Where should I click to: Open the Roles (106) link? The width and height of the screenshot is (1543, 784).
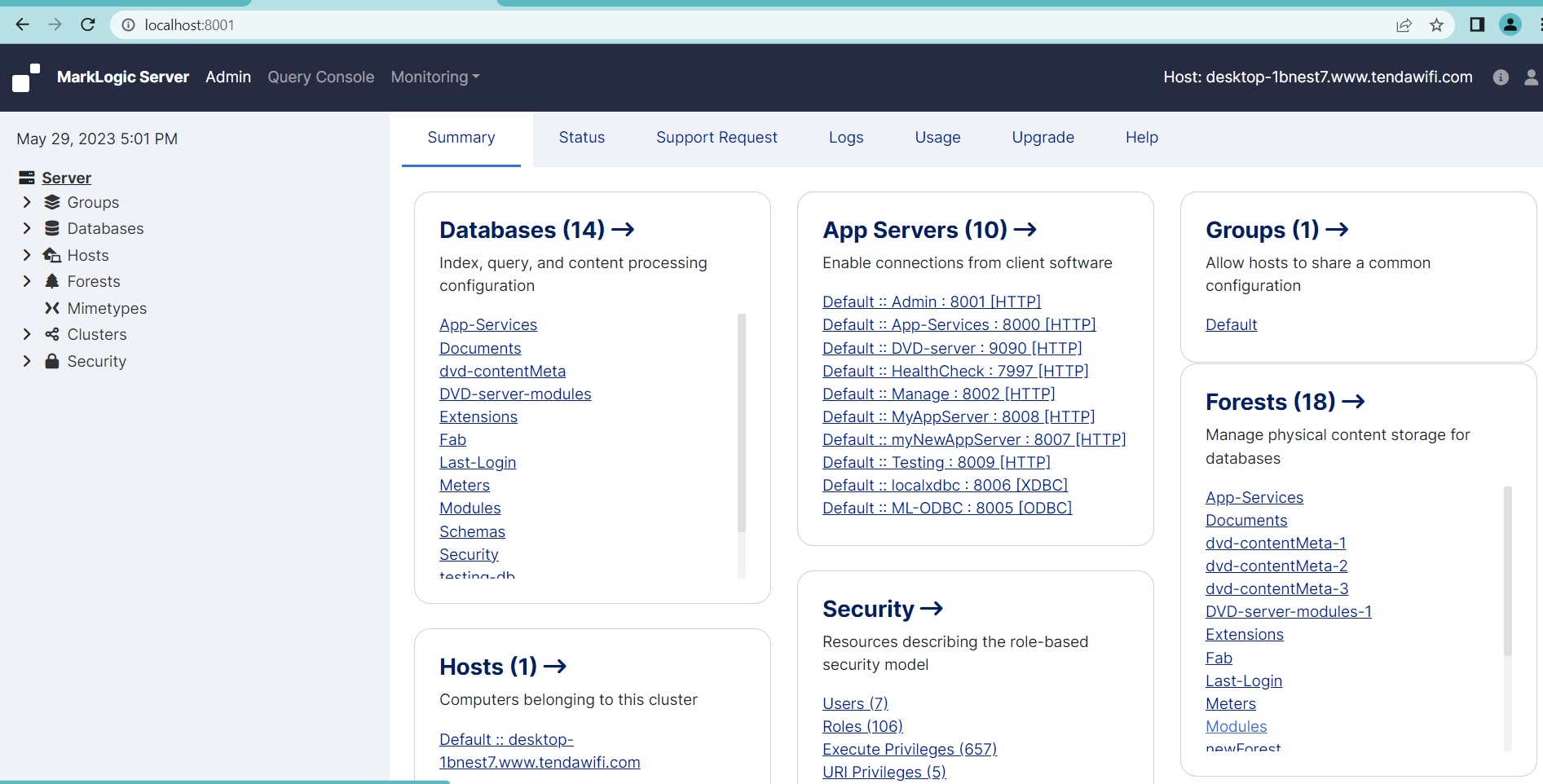click(862, 726)
